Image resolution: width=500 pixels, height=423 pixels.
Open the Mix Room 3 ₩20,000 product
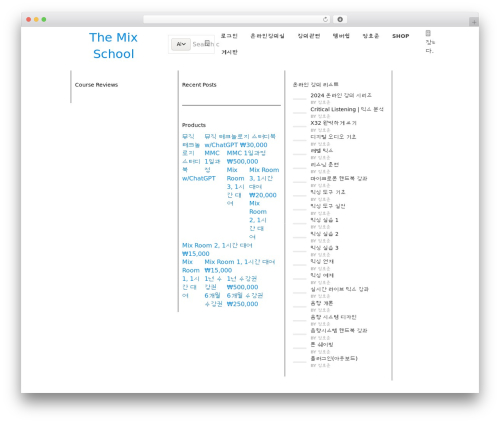[264, 182]
